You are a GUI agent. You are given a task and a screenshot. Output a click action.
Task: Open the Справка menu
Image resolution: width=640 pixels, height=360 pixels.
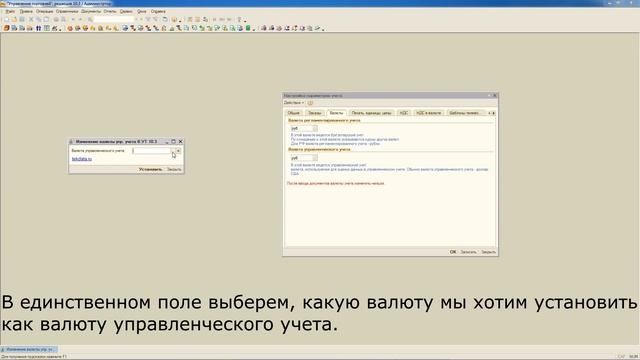158,11
